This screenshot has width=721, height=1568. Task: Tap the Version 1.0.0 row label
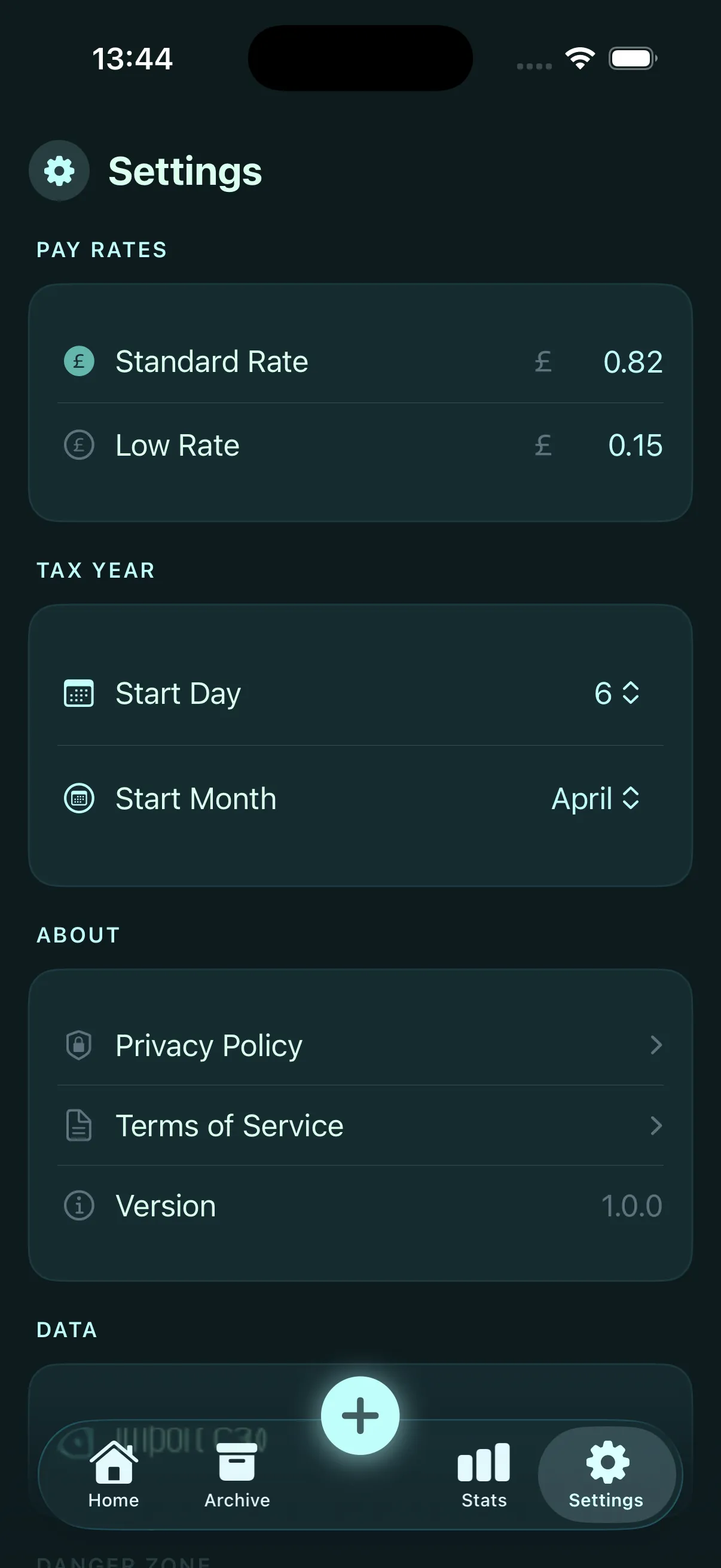coord(166,1206)
